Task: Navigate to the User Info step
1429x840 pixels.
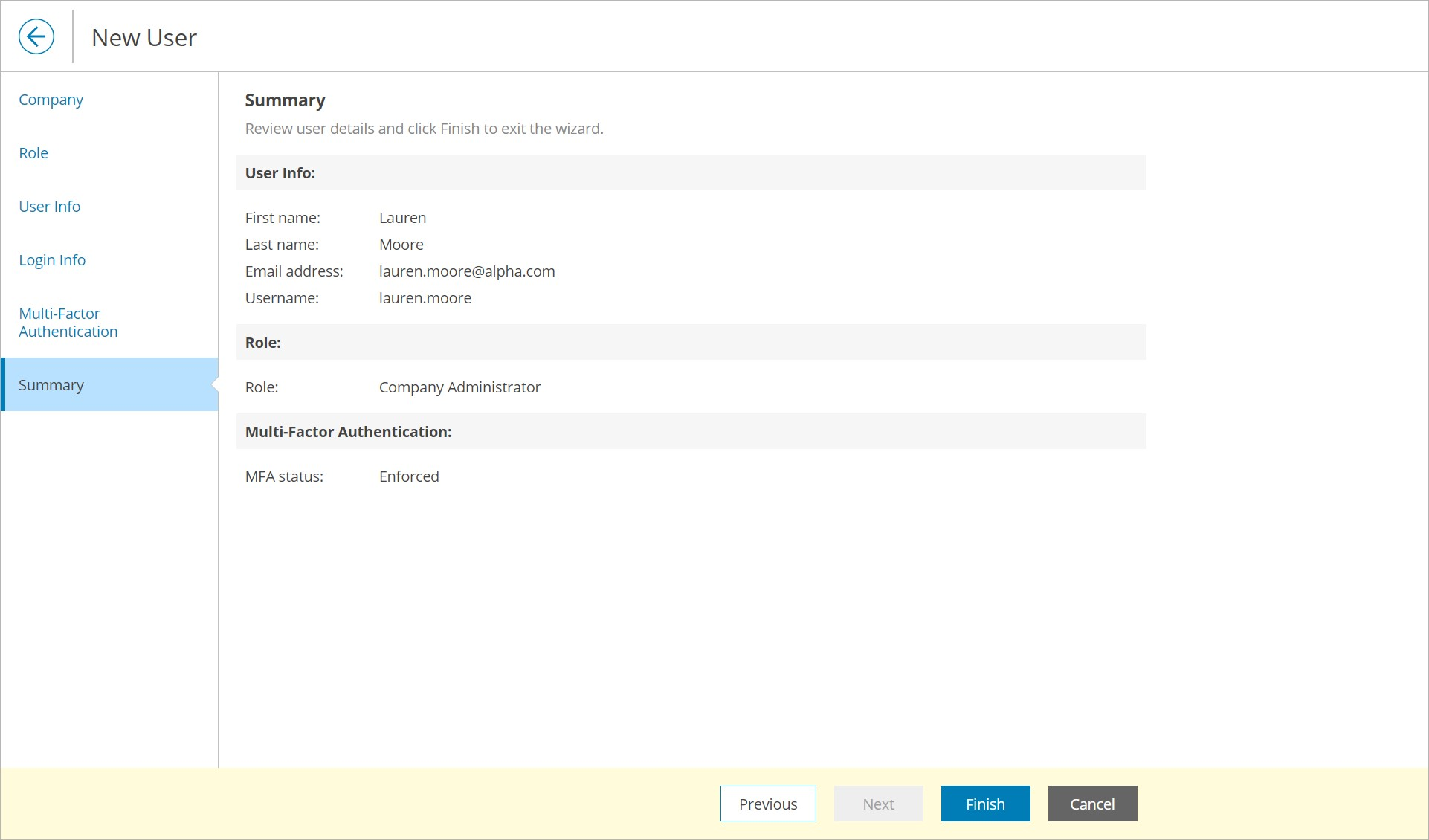Action: tap(49, 207)
